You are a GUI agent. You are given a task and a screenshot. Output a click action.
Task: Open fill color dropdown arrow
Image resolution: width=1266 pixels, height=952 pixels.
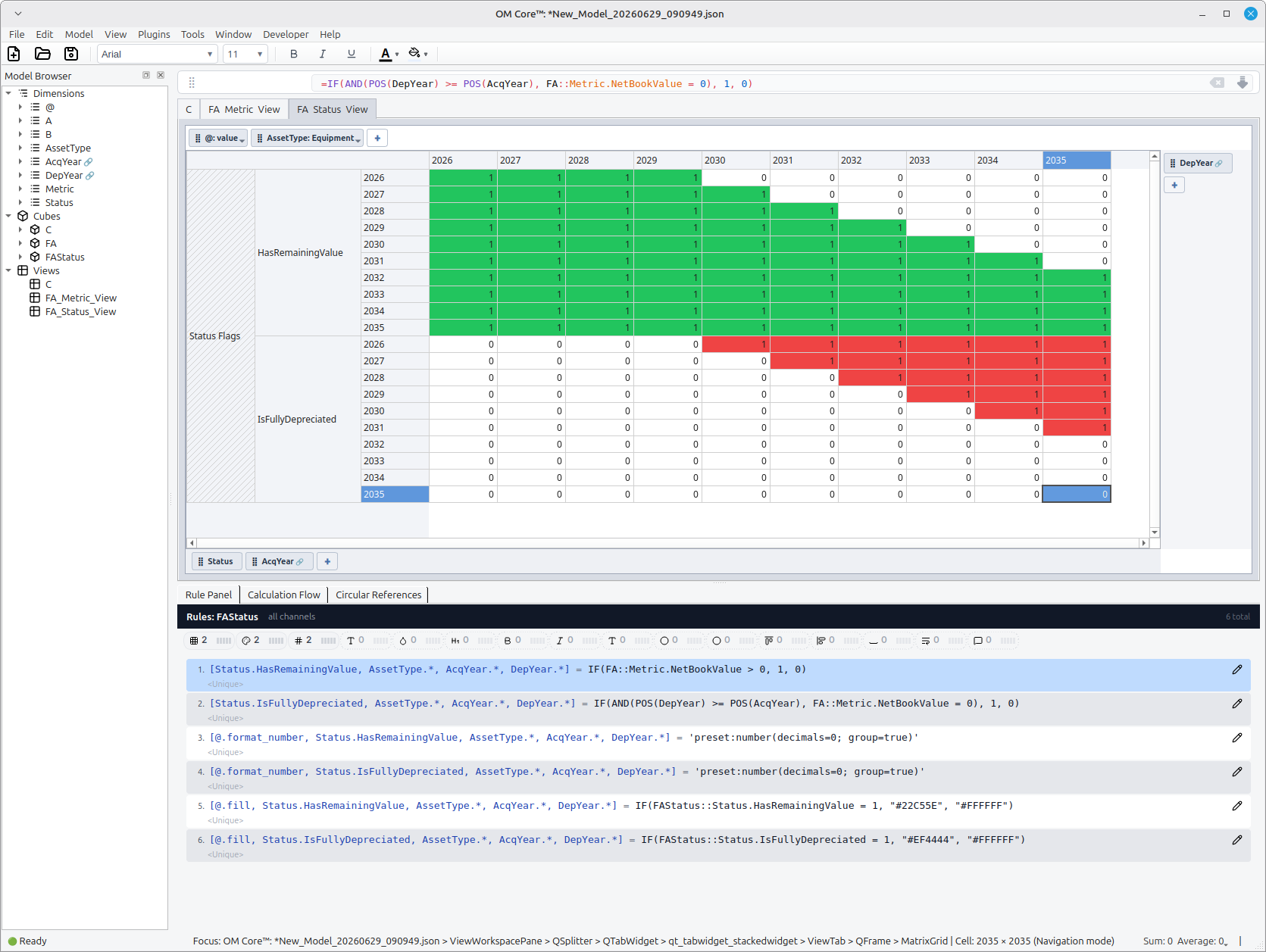(426, 55)
